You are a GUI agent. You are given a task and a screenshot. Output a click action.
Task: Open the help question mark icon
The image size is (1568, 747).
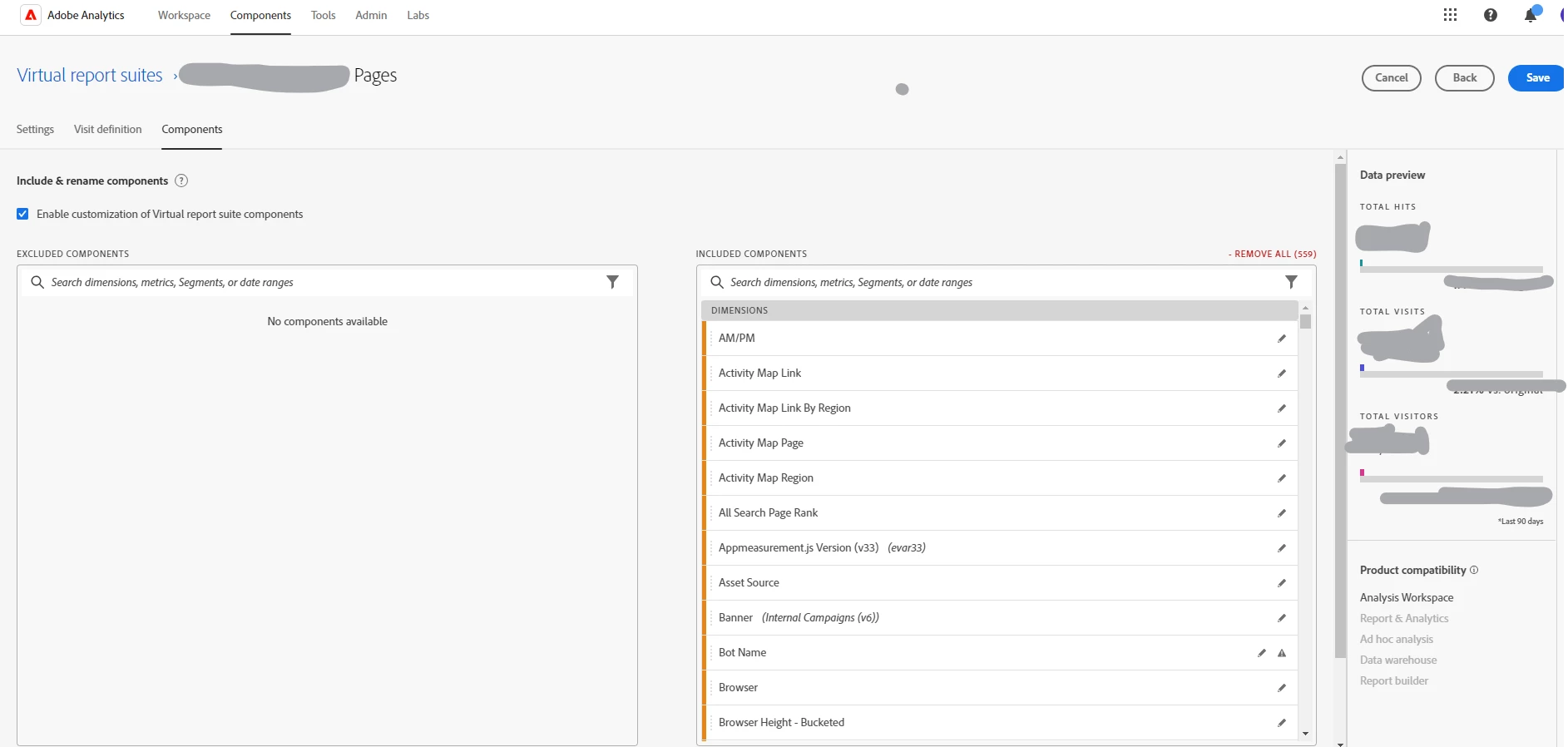[x=1491, y=15]
